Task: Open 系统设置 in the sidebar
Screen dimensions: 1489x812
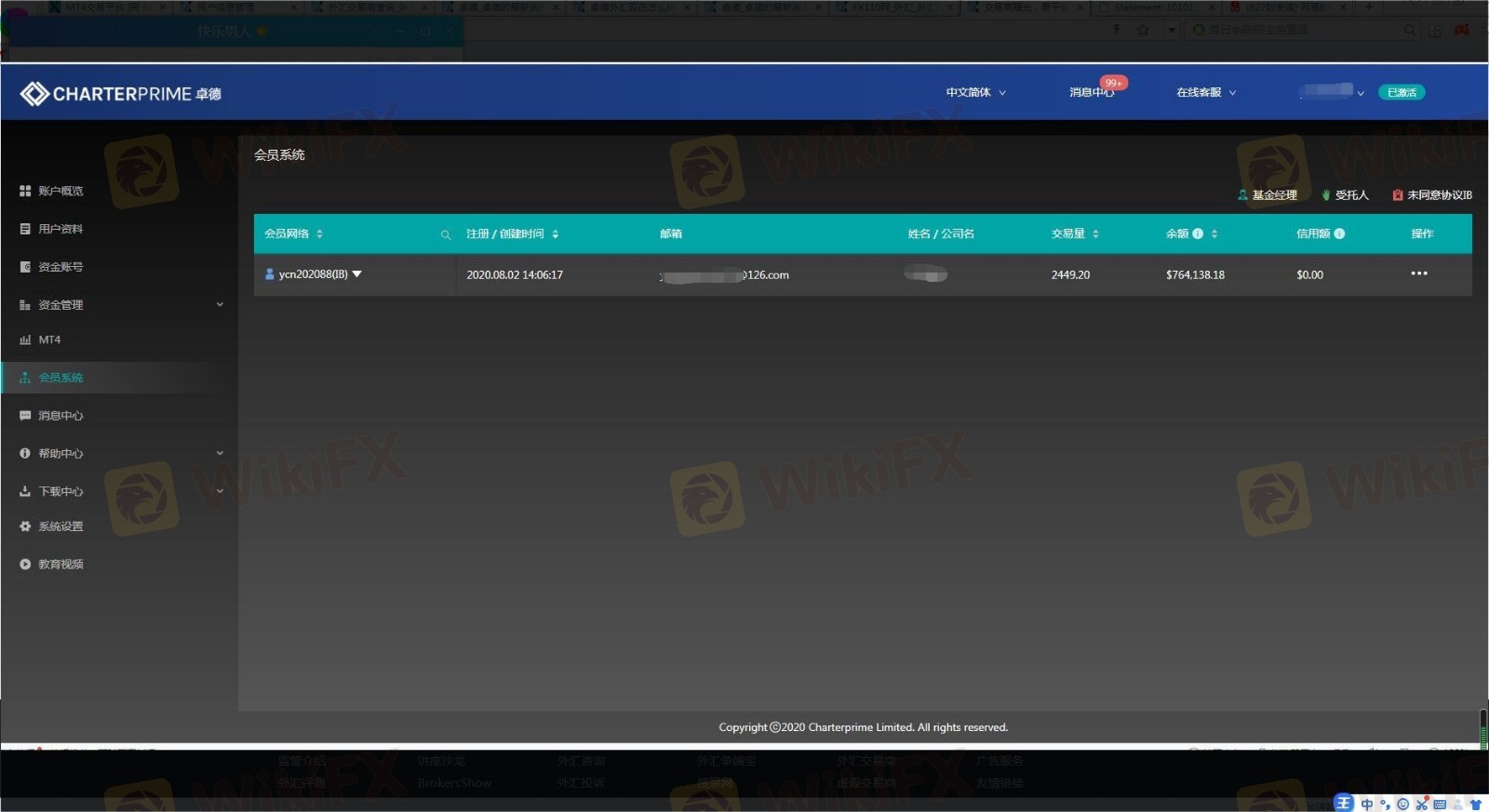Action: (60, 526)
